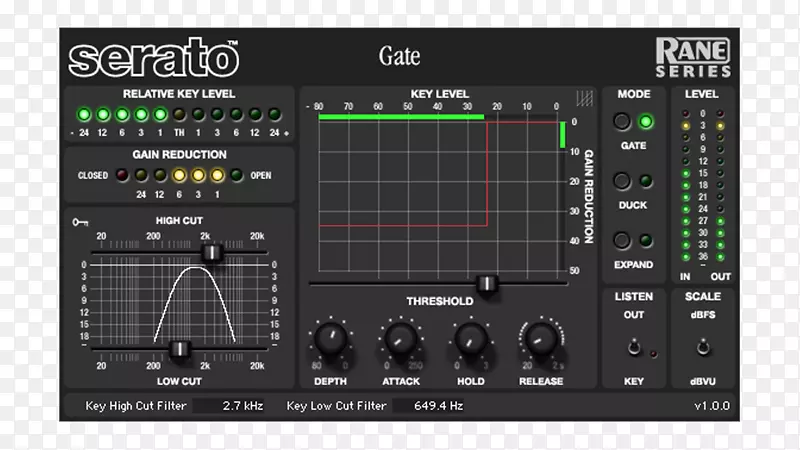Click the Gain Reduction 6 LED
Viewport: 800px width, 450px height.
(x=179, y=176)
